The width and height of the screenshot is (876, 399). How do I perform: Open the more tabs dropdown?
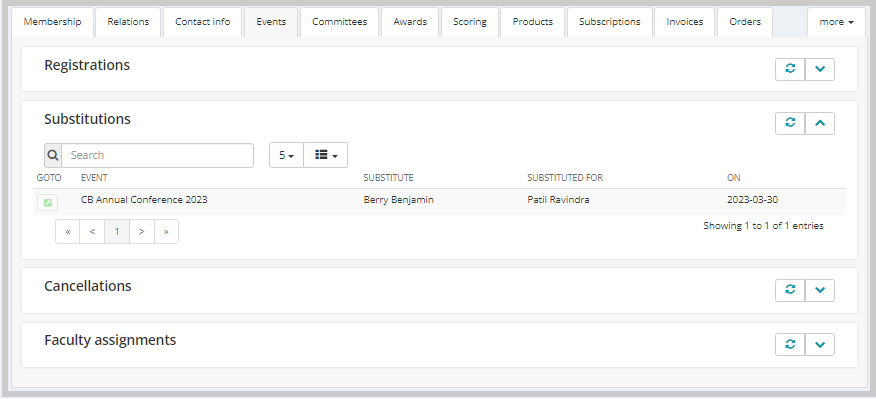836,22
